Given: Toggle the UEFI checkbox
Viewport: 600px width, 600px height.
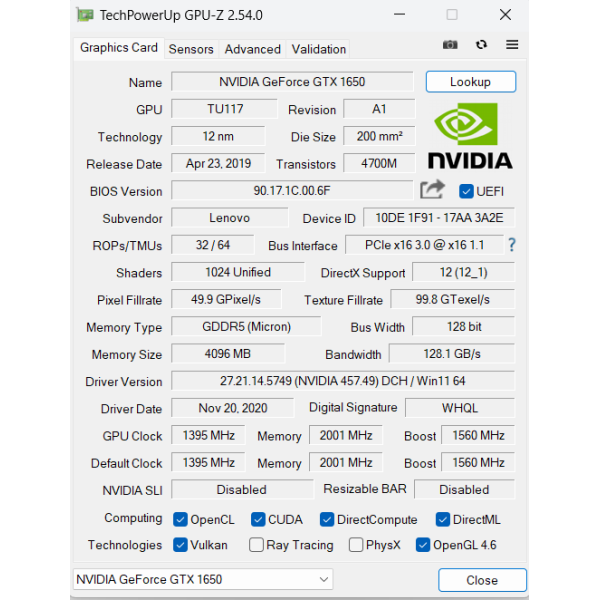Looking at the screenshot, I should pyautogui.click(x=466, y=191).
